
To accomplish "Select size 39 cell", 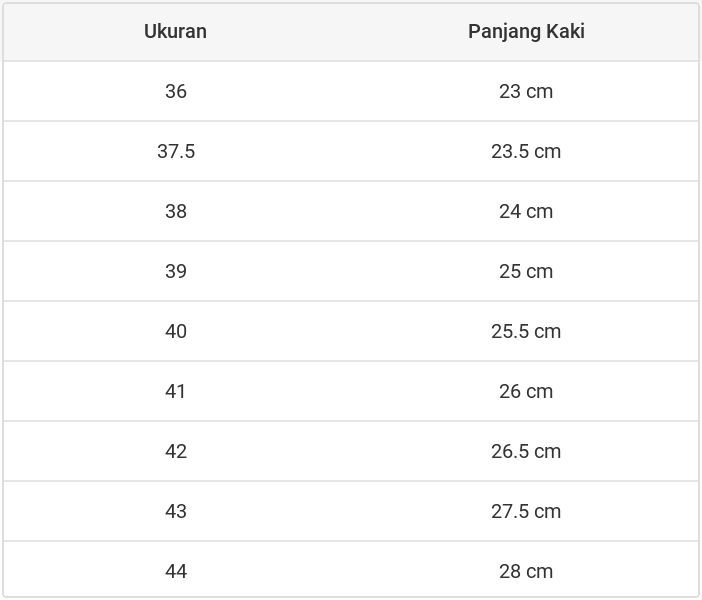I will pos(175,271).
